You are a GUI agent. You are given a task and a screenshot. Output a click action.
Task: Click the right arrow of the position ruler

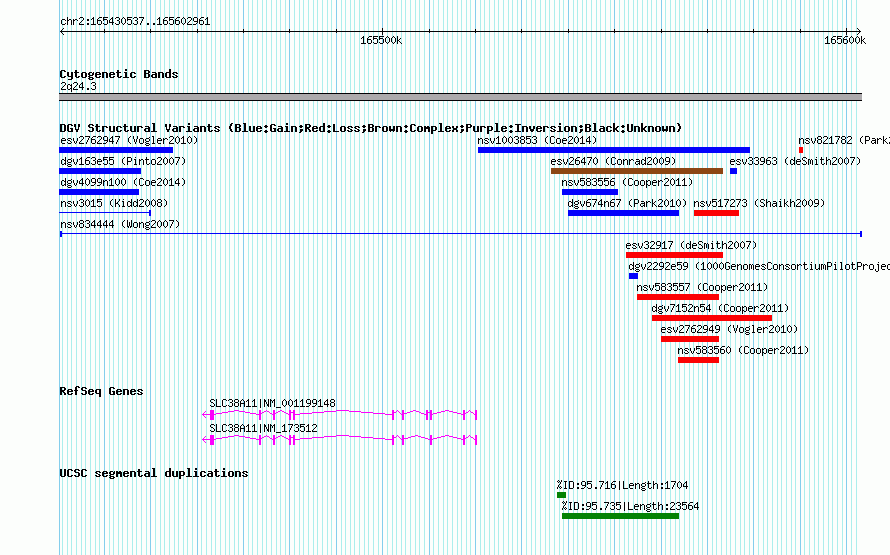(858, 32)
